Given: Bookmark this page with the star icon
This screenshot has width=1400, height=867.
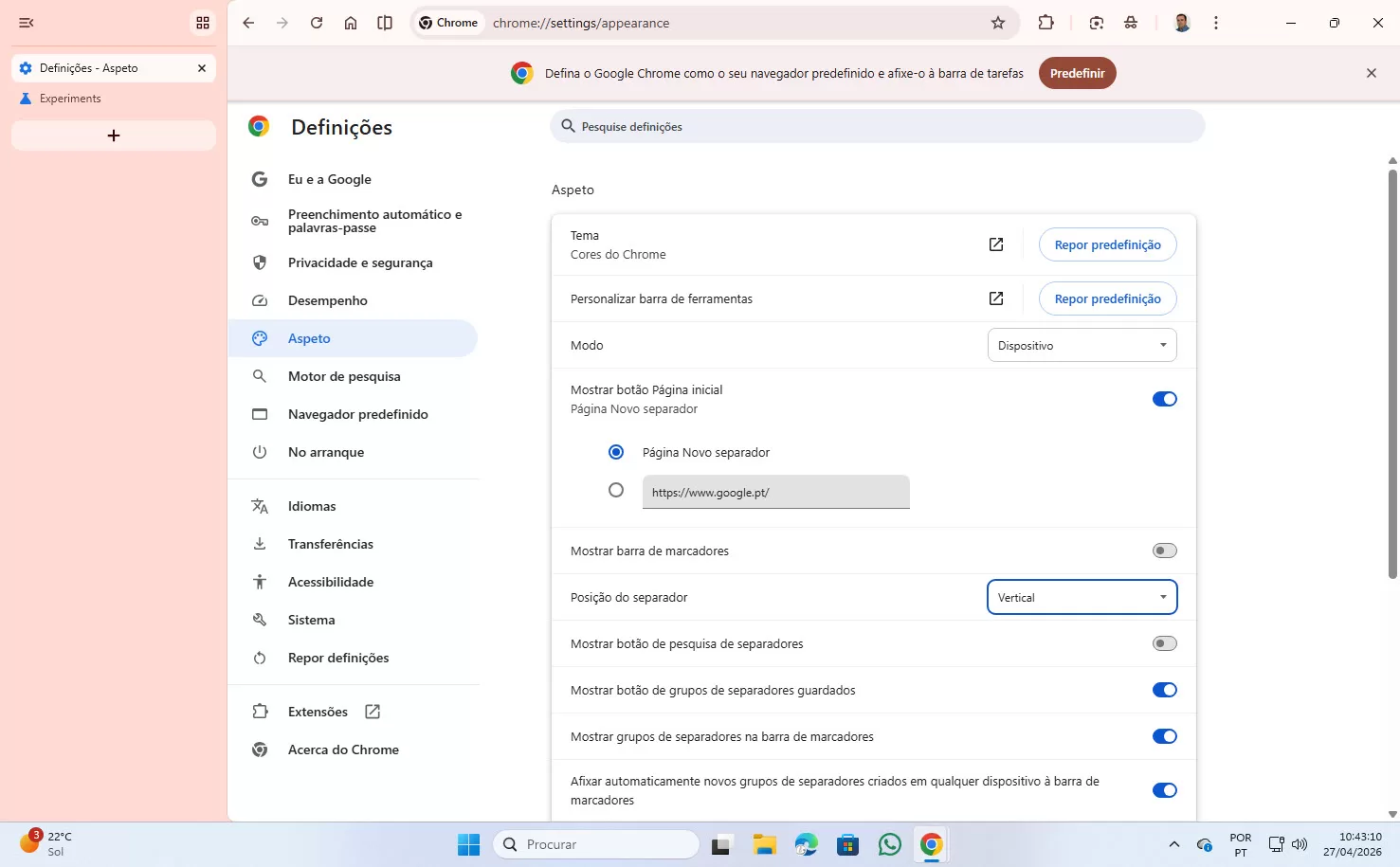Looking at the screenshot, I should (x=997, y=23).
